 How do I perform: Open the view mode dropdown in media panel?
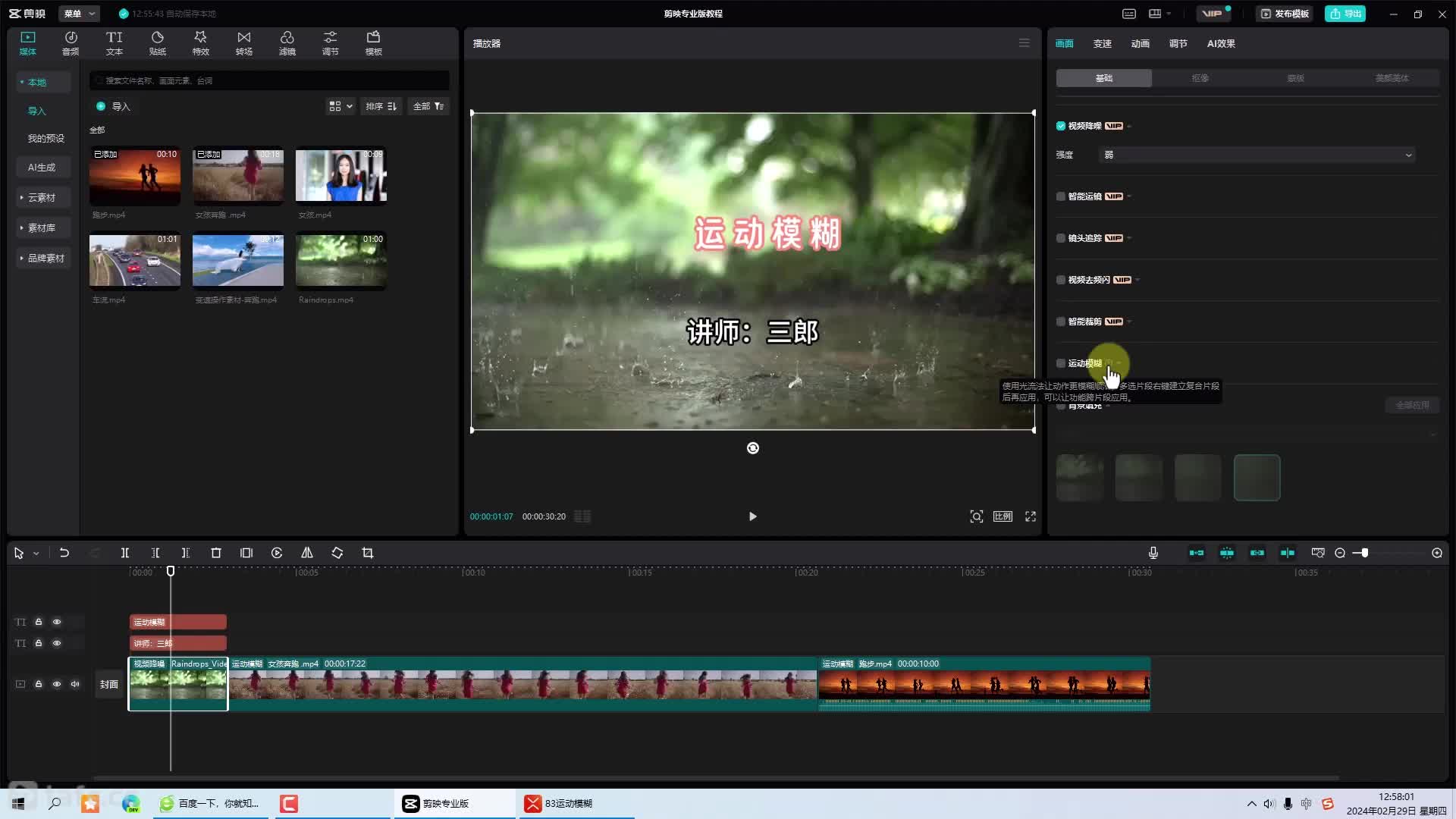340,106
